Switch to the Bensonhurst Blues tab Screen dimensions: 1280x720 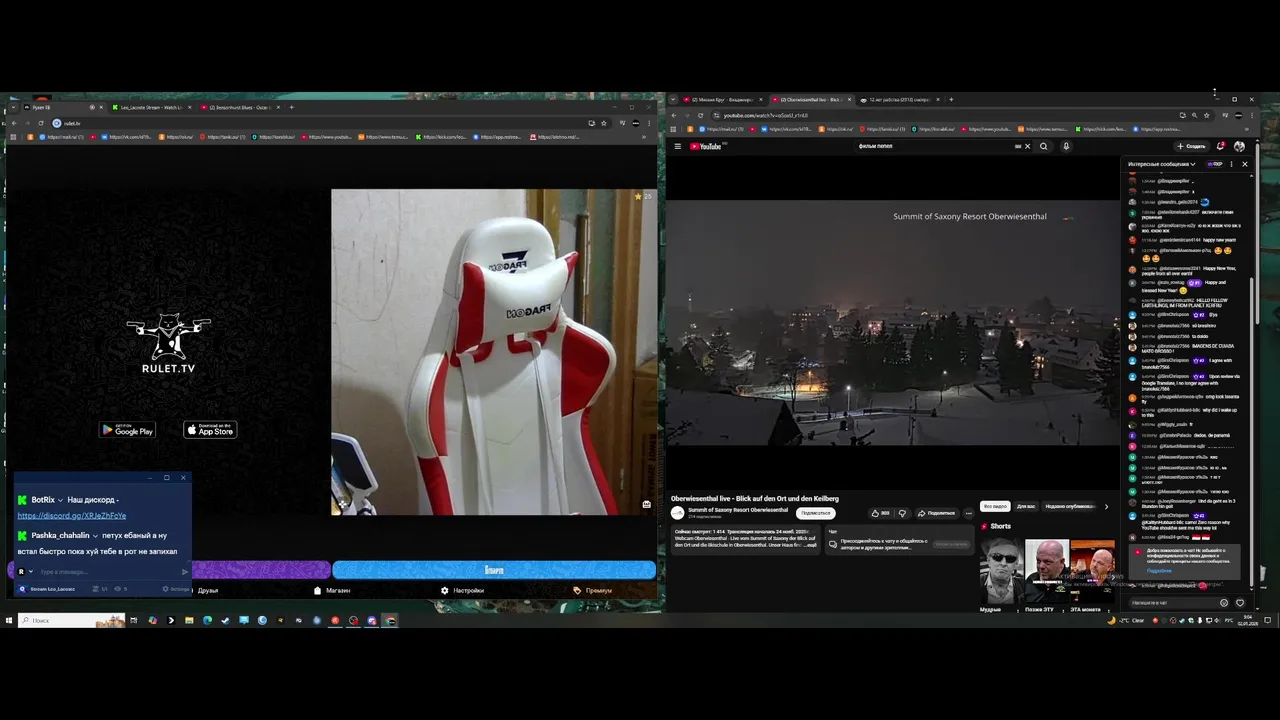click(240, 107)
